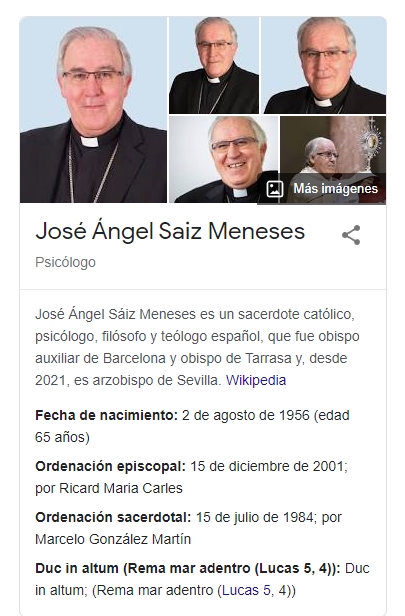Image resolution: width=405 pixels, height=616 pixels.
Task: Open the Lucas 5 link
Action: point(246,590)
